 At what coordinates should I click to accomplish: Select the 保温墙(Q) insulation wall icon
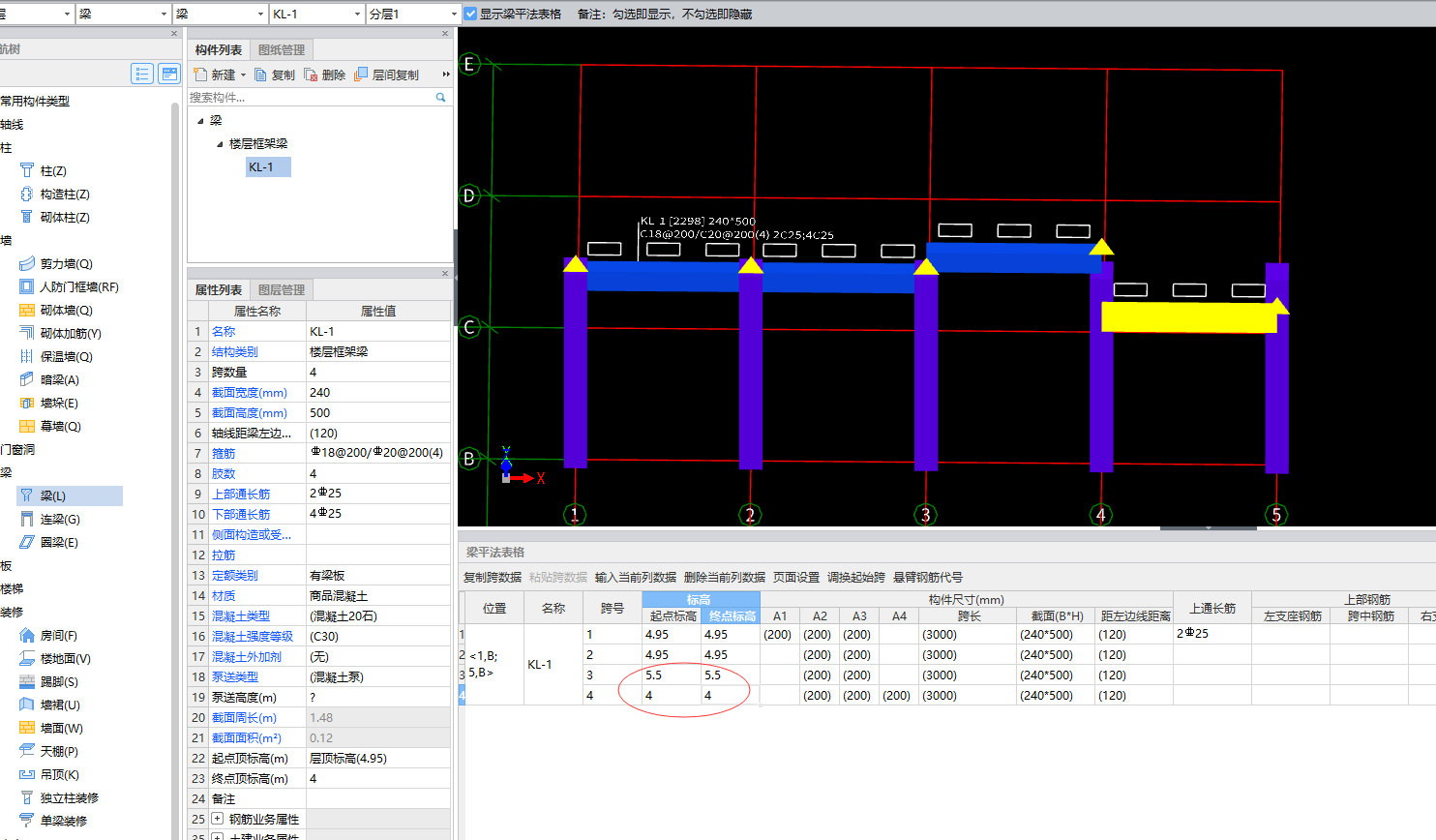(x=27, y=356)
